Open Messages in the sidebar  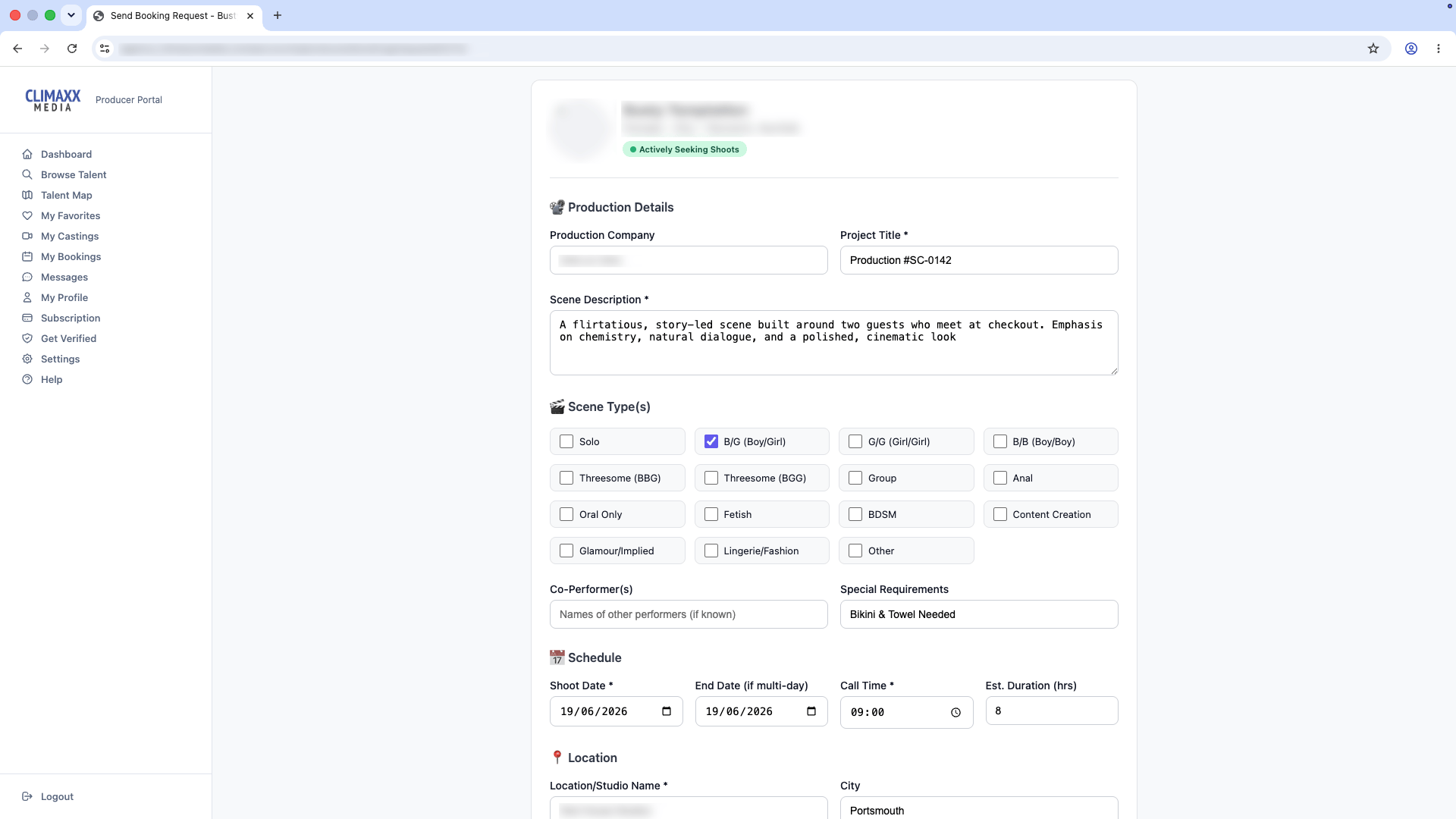coord(64,277)
